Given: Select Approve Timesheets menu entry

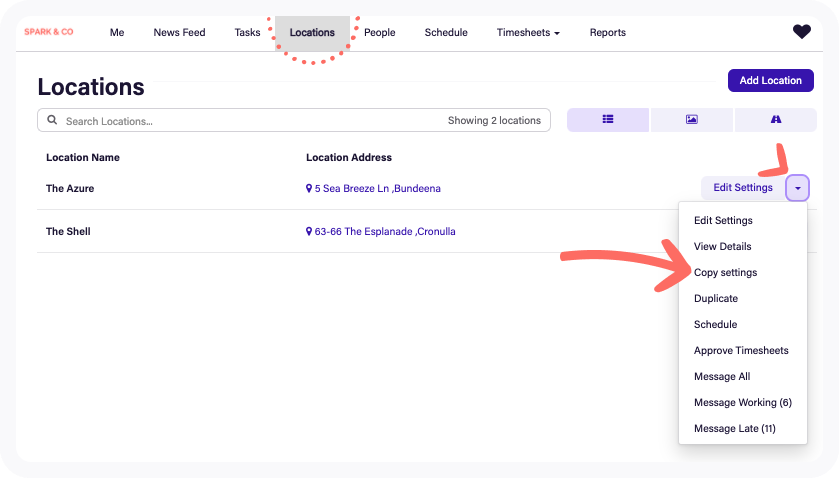Looking at the screenshot, I should 741,351.
